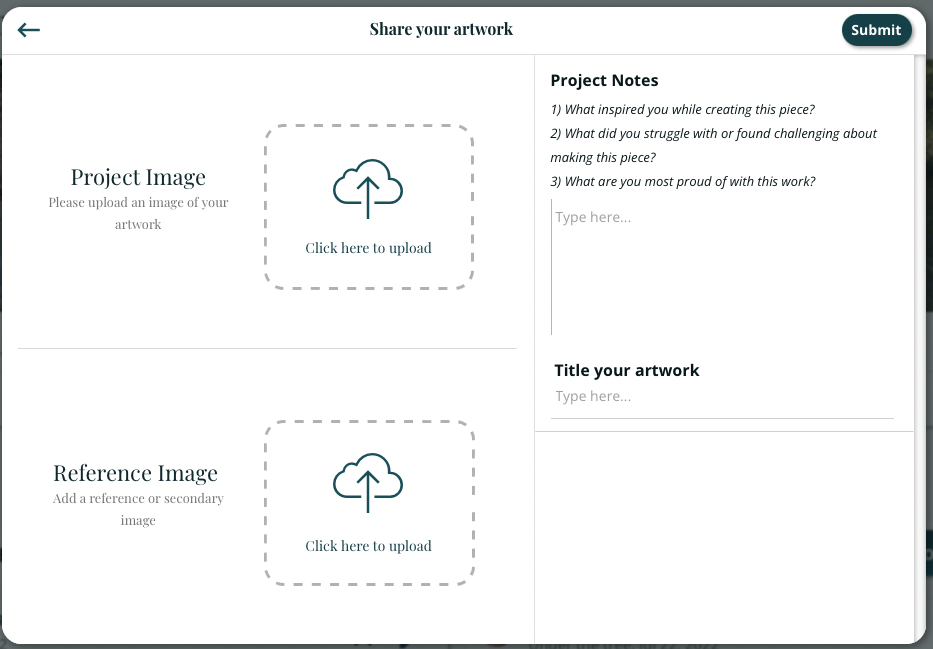Click 'Please upload an image of your artwork' text
933x649 pixels.
click(x=138, y=213)
